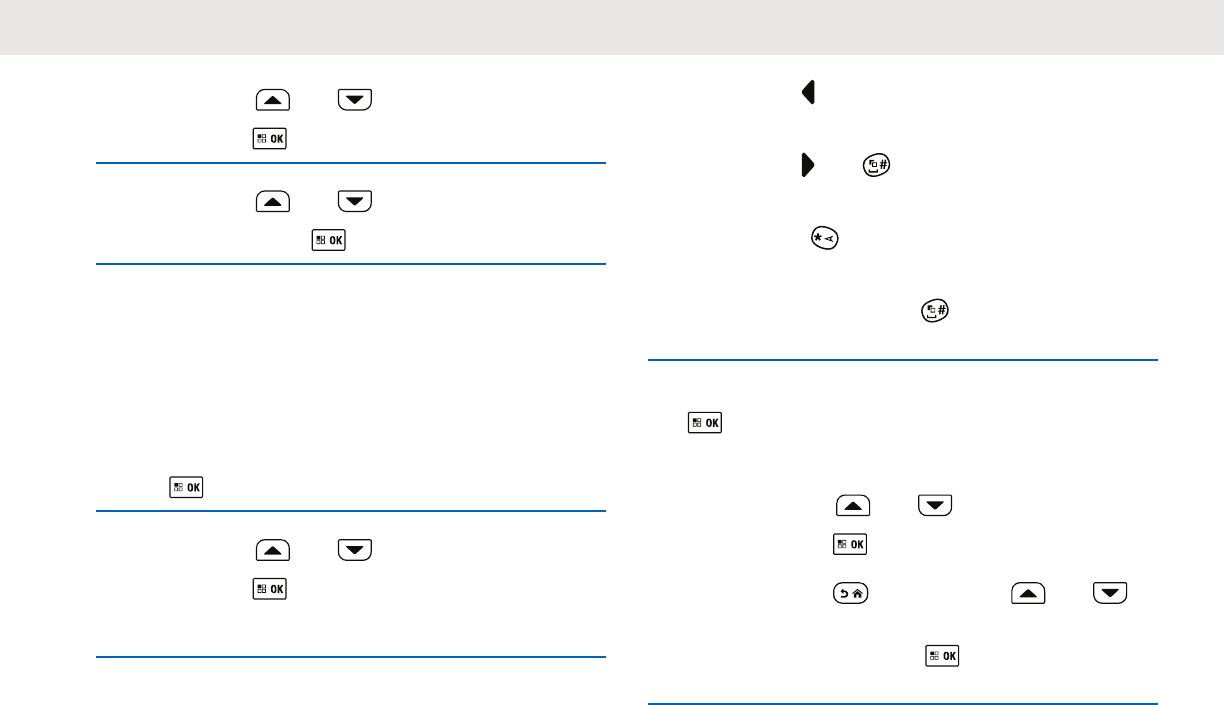Click the right-pointing black triangle arrow
The image size is (1224, 705).
(x=807, y=165)
